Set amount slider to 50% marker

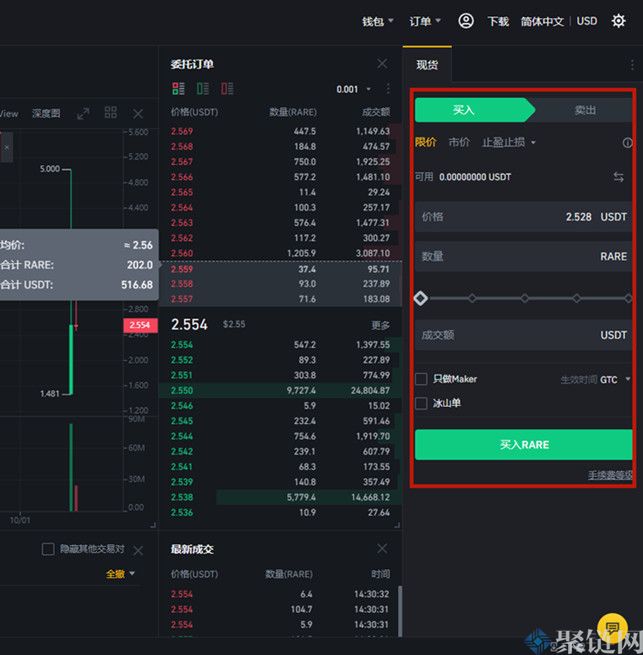tap(525, 298)
